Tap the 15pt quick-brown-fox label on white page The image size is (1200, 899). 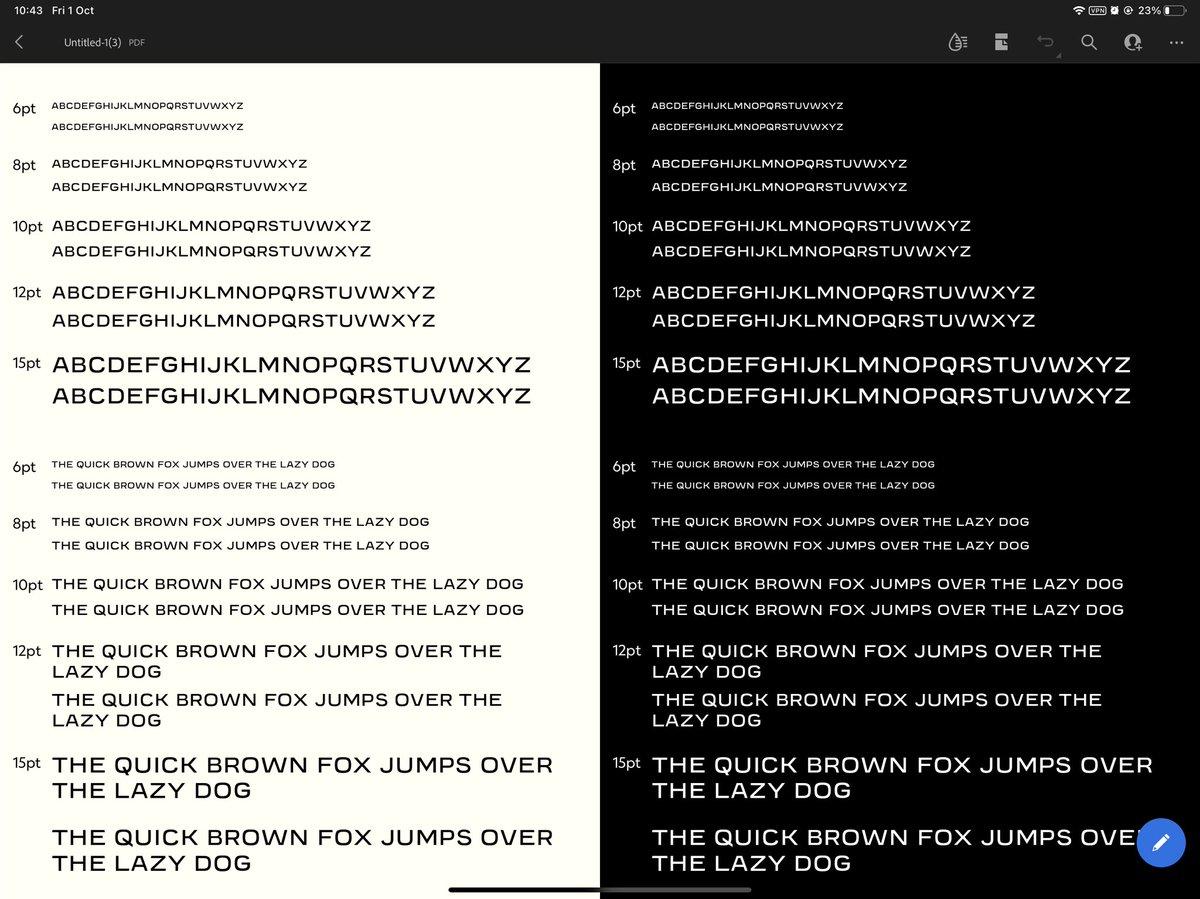pyautogui.click(x=27, y=763)
